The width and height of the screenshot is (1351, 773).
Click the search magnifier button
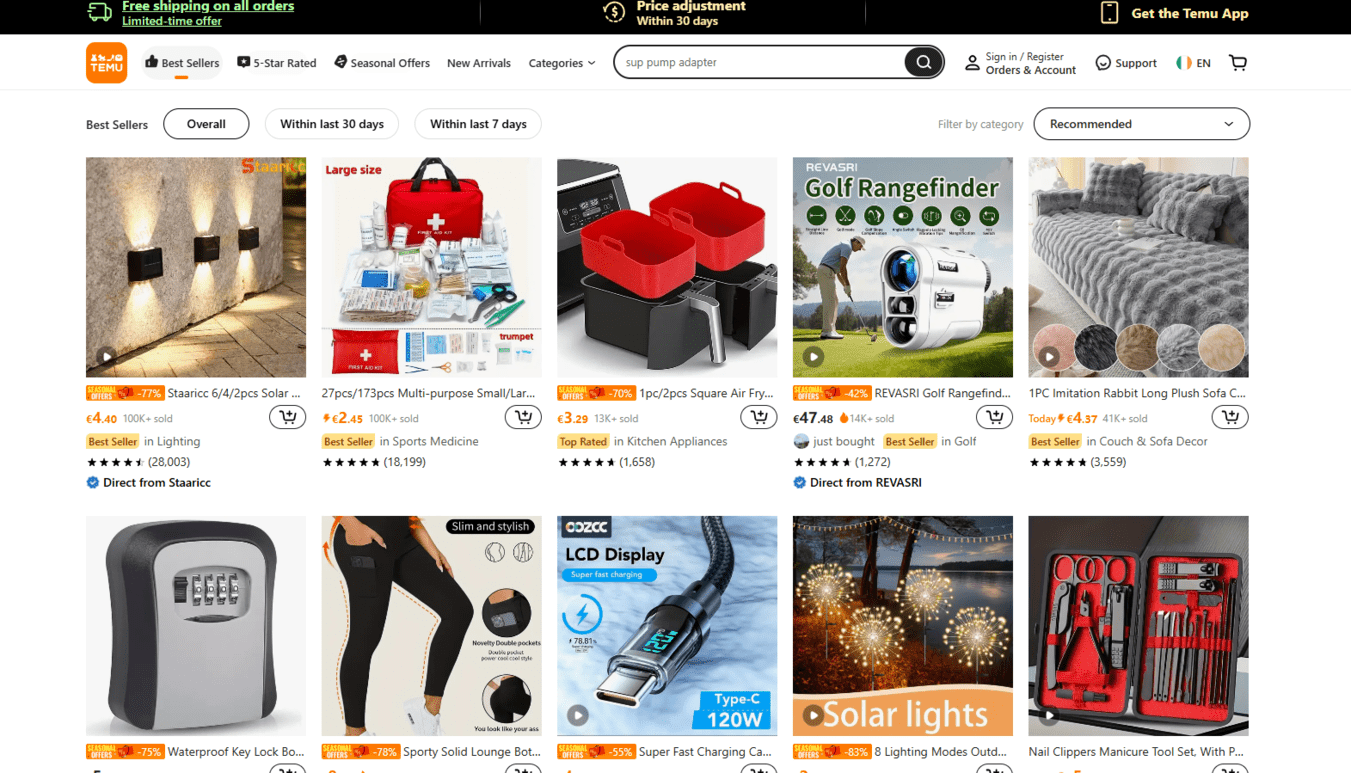[x=923, y=62]
